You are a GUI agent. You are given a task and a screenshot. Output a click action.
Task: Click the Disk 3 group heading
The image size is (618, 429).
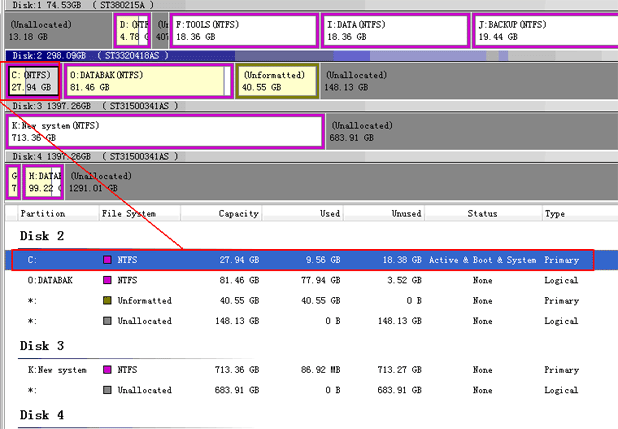point(42,346)
